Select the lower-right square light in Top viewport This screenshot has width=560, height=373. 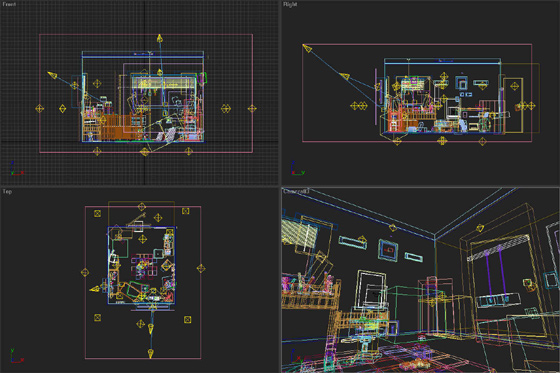point(188,319)
